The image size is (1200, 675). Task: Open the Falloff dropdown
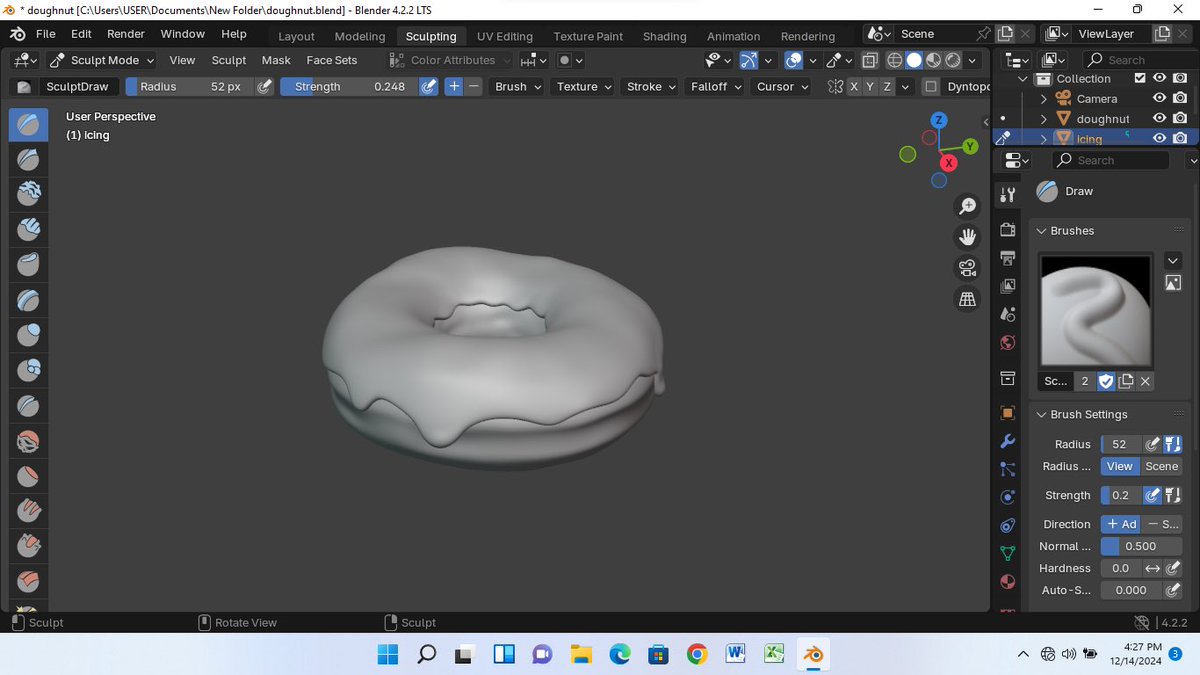pyautogui.click(x=716, y=86)
